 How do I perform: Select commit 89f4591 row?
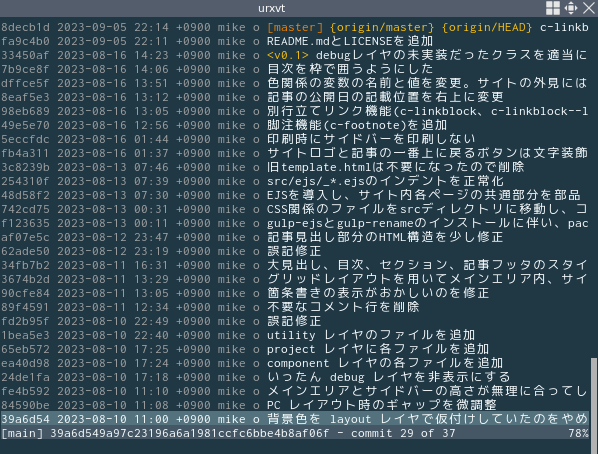pos(294,307)
